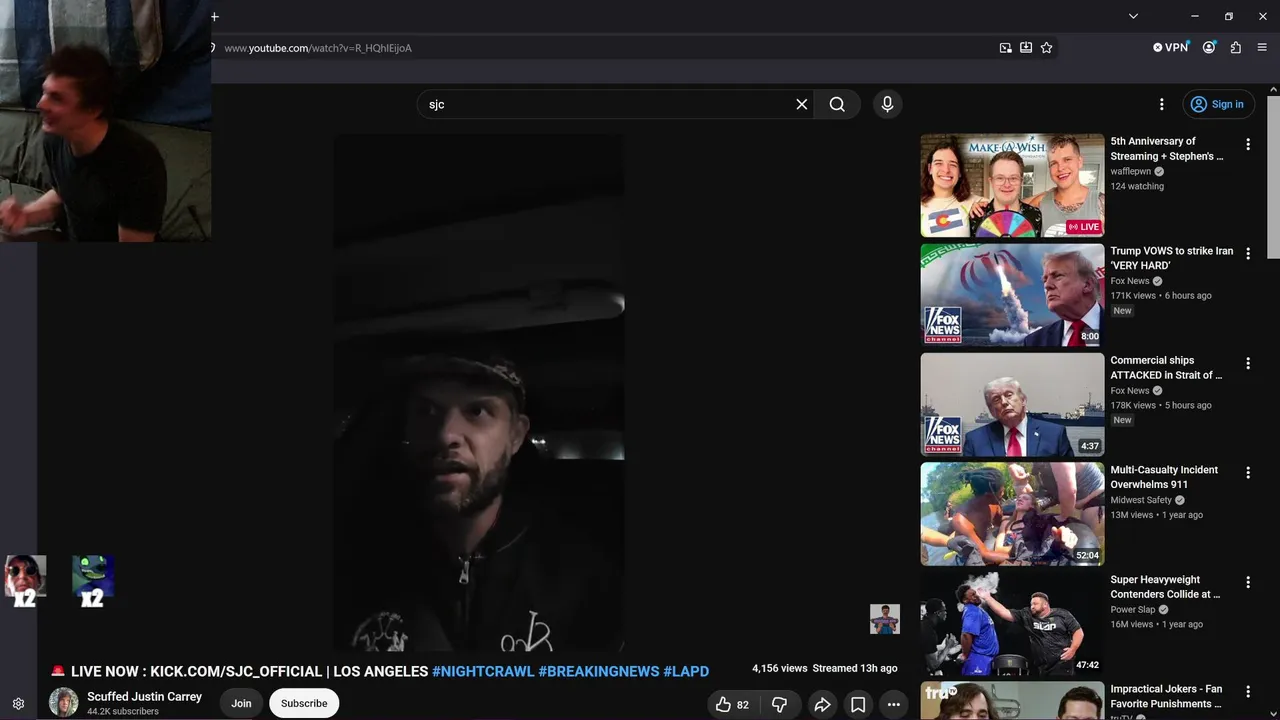Image resolution: width=1280 pixels, height=720 pixels.
Task: Open a new tab with the plus button
Action: [215, 16]
